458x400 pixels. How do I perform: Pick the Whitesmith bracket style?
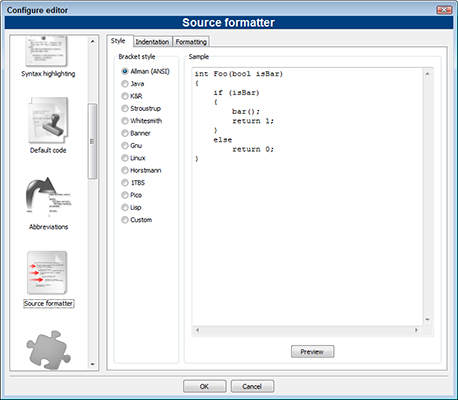pos(142,121)
